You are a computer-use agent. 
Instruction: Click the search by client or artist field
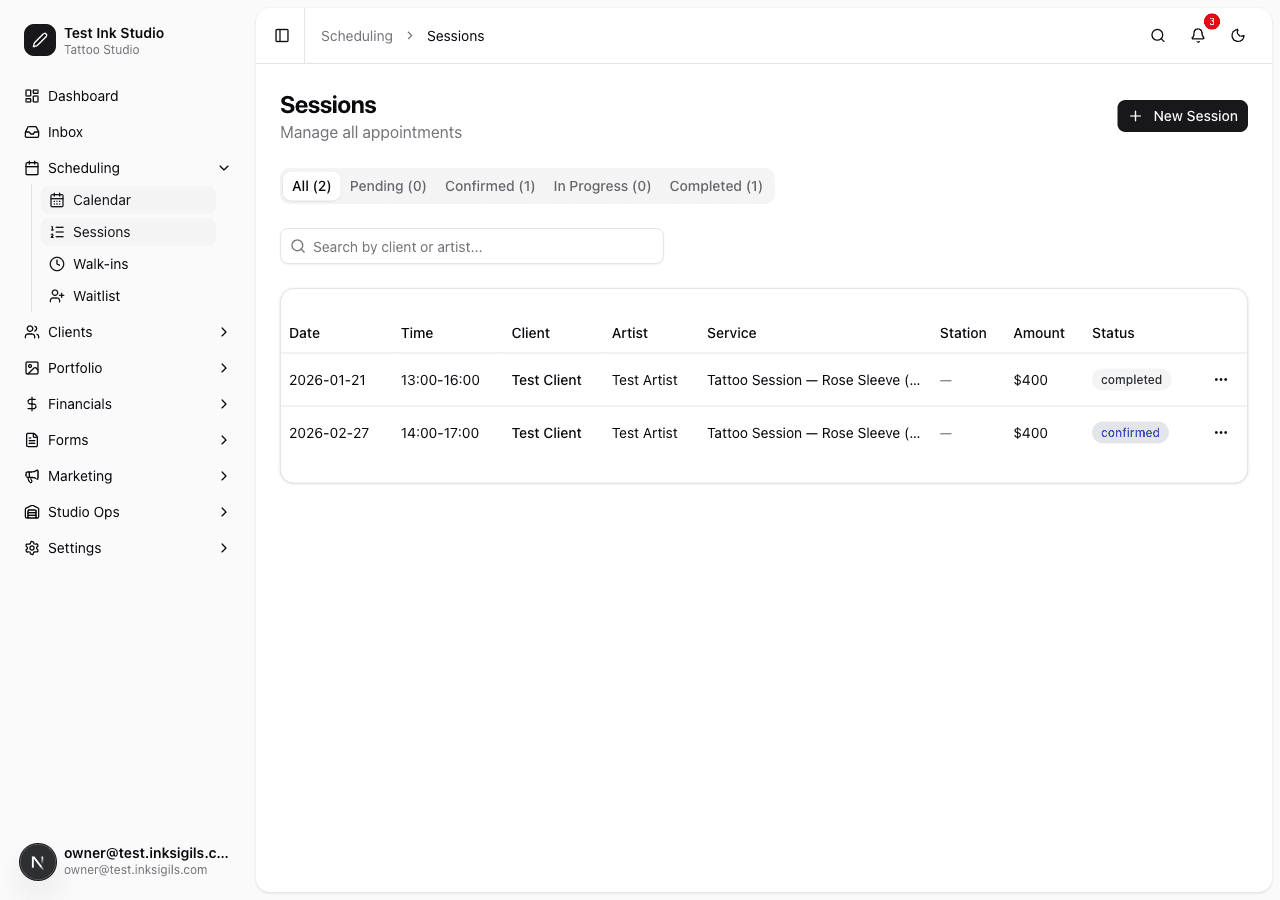pos(471,246)
